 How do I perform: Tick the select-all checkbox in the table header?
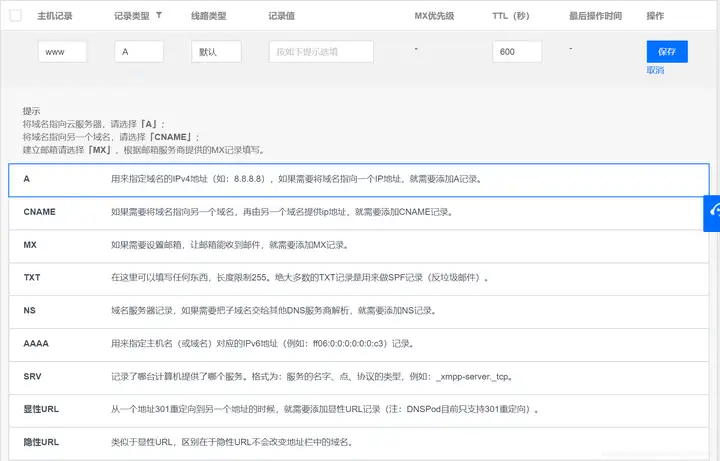(x=16, y=16)
